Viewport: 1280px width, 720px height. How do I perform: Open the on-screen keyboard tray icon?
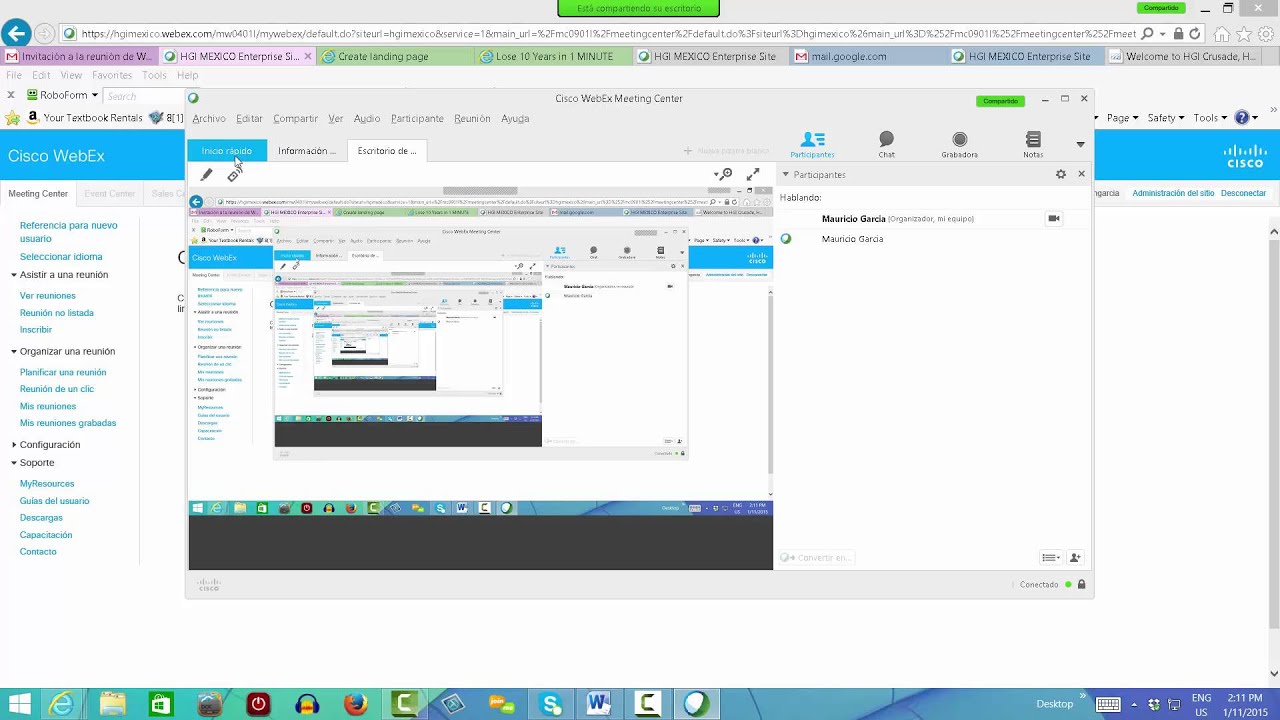click(1107, 704)
